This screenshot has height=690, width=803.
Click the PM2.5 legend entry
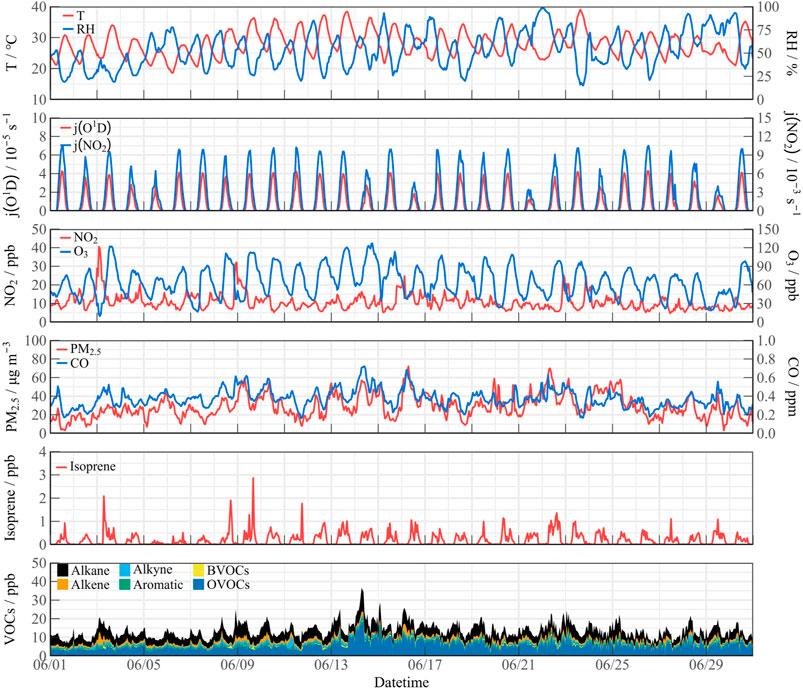click(x=78, y=350)
